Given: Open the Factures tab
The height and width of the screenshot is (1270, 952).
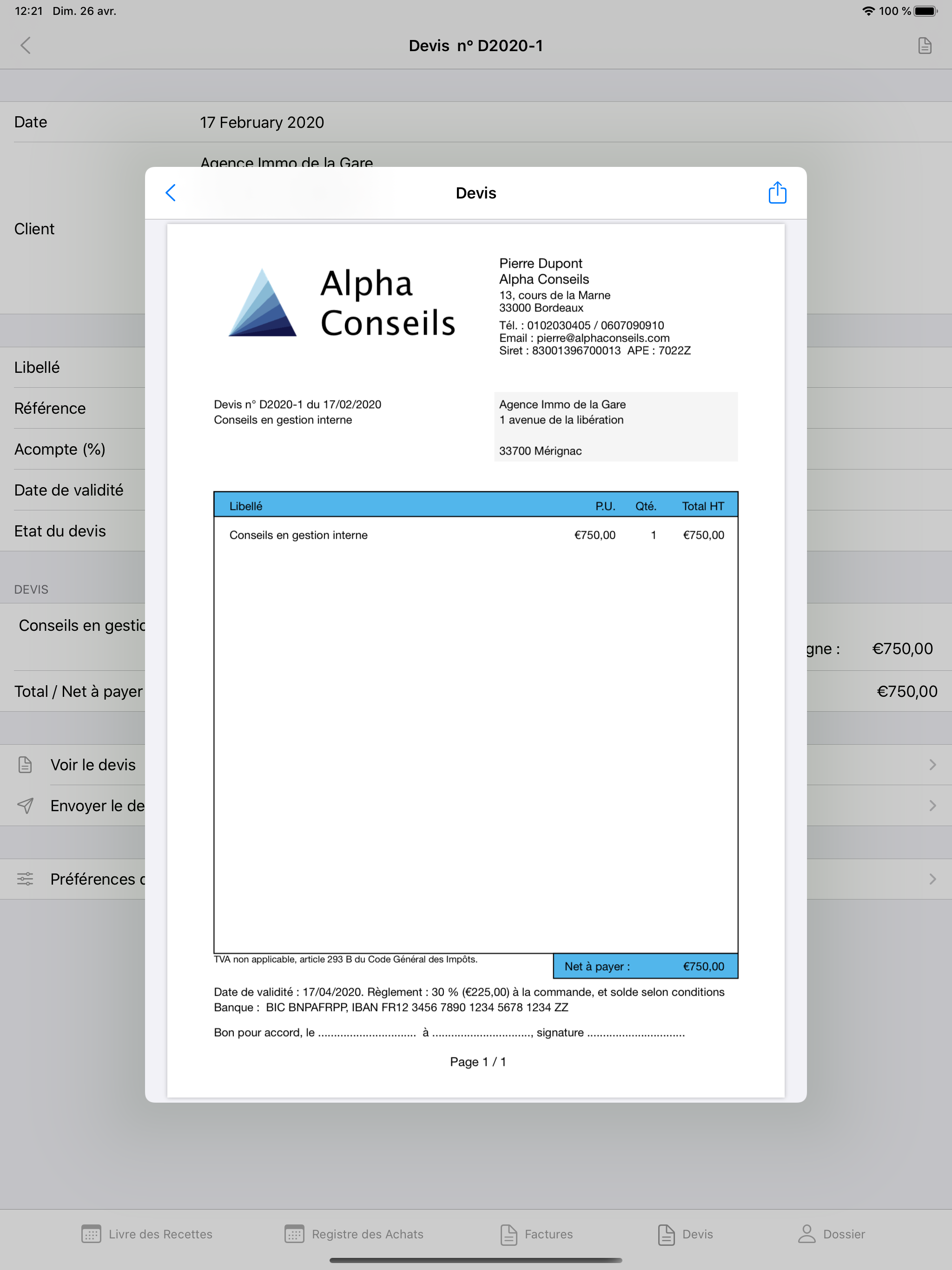Looking at the screenshot, I should point(536,1234).
